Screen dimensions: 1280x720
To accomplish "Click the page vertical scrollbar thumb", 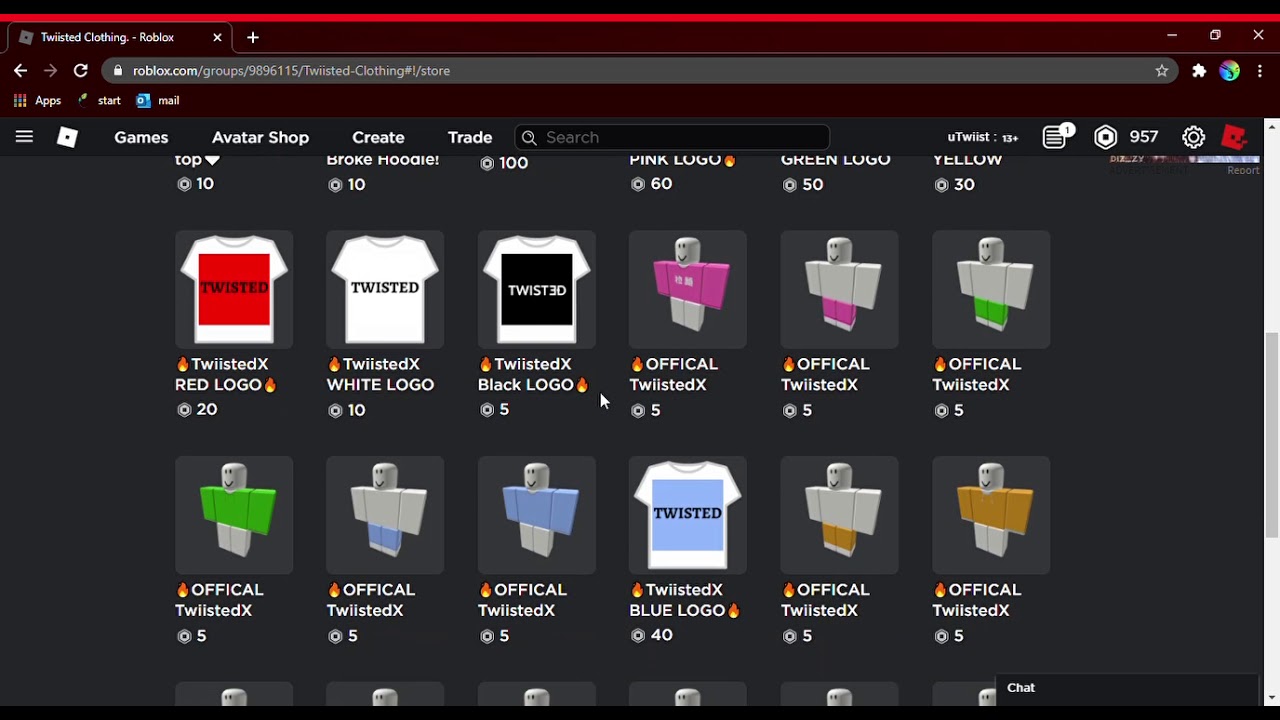I will [x=1272, y=436].
